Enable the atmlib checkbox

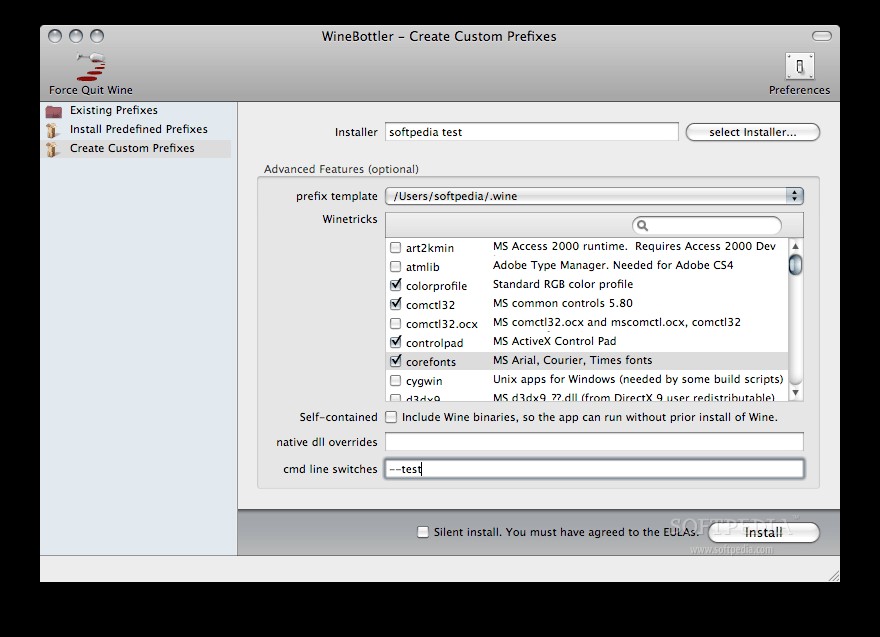(396, 267)
